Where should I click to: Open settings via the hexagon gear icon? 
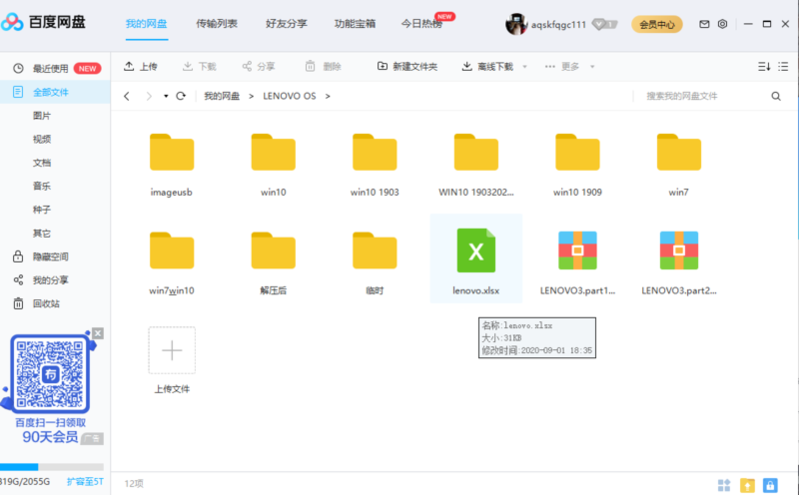723,23
